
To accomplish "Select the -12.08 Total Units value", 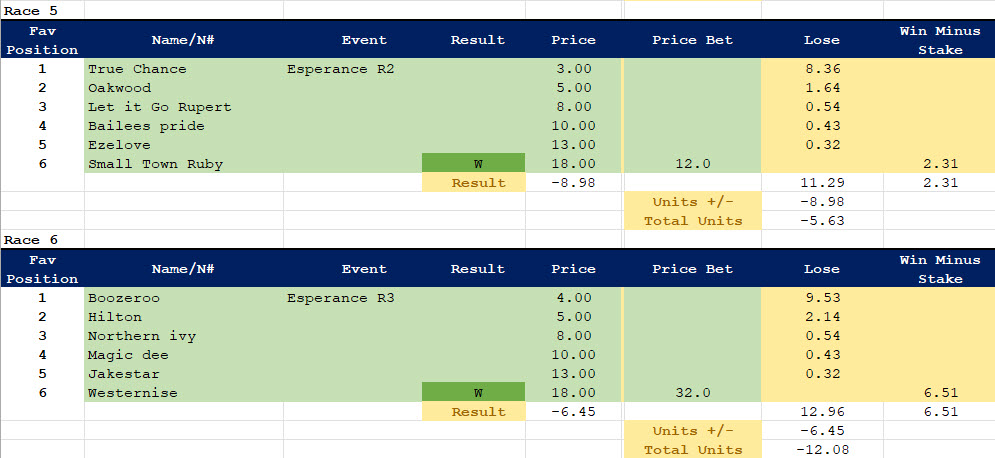I will tap(821, 450).
